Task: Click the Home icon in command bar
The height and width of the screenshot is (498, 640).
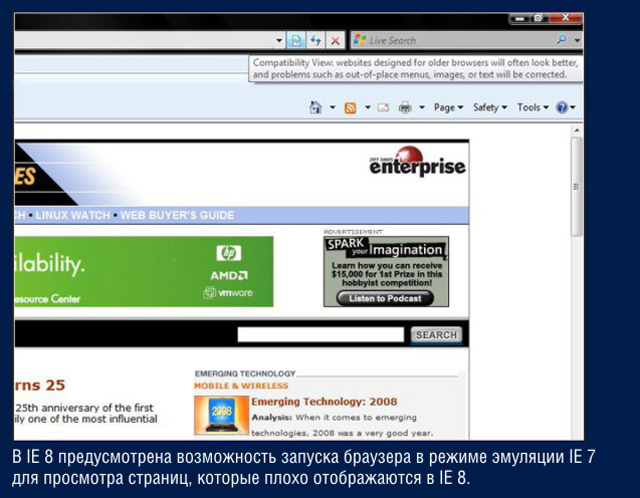Action: 316,107
